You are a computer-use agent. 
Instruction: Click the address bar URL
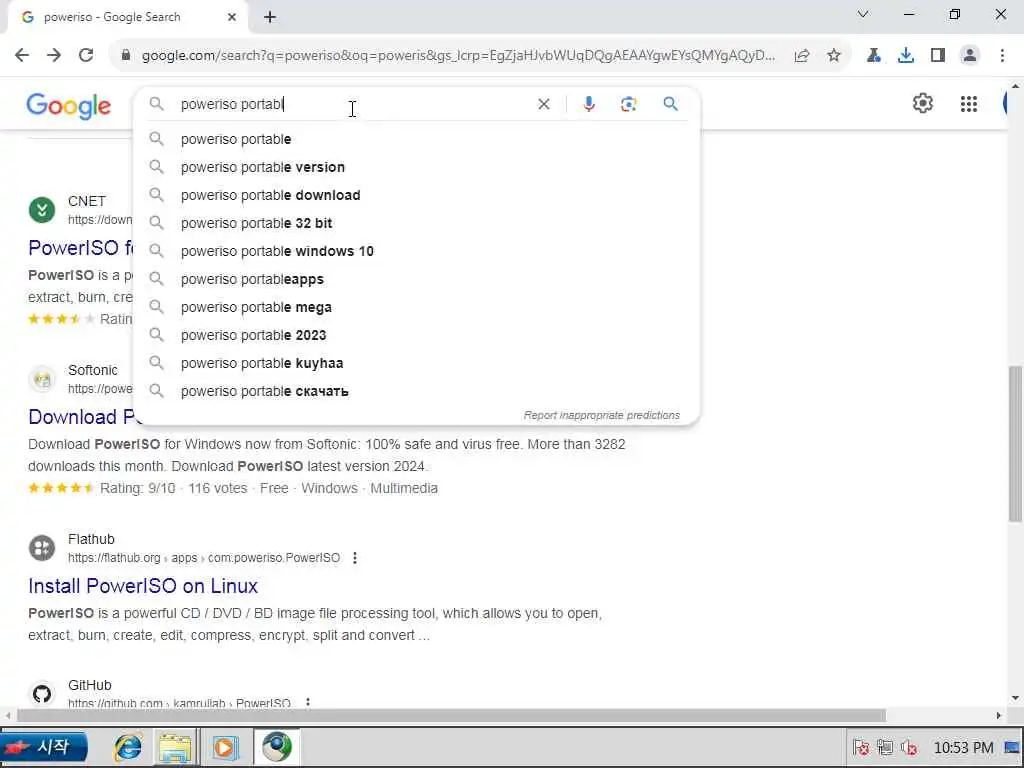coord(458,56)
